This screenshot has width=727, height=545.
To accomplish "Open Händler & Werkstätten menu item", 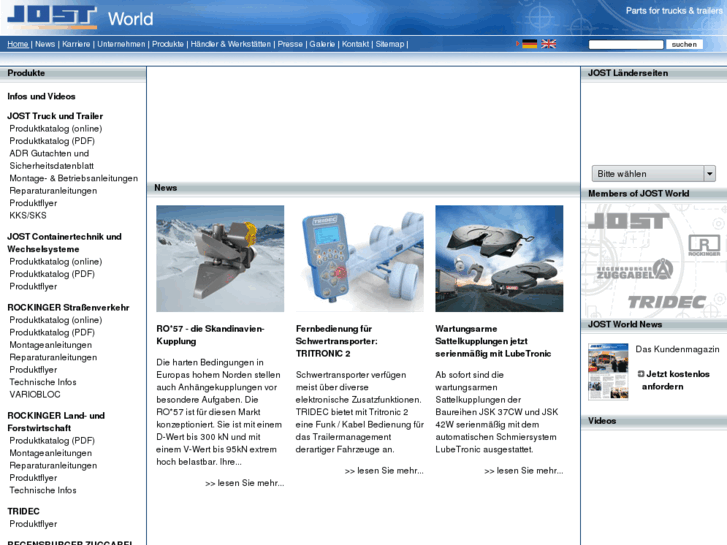I will point(231,44).
